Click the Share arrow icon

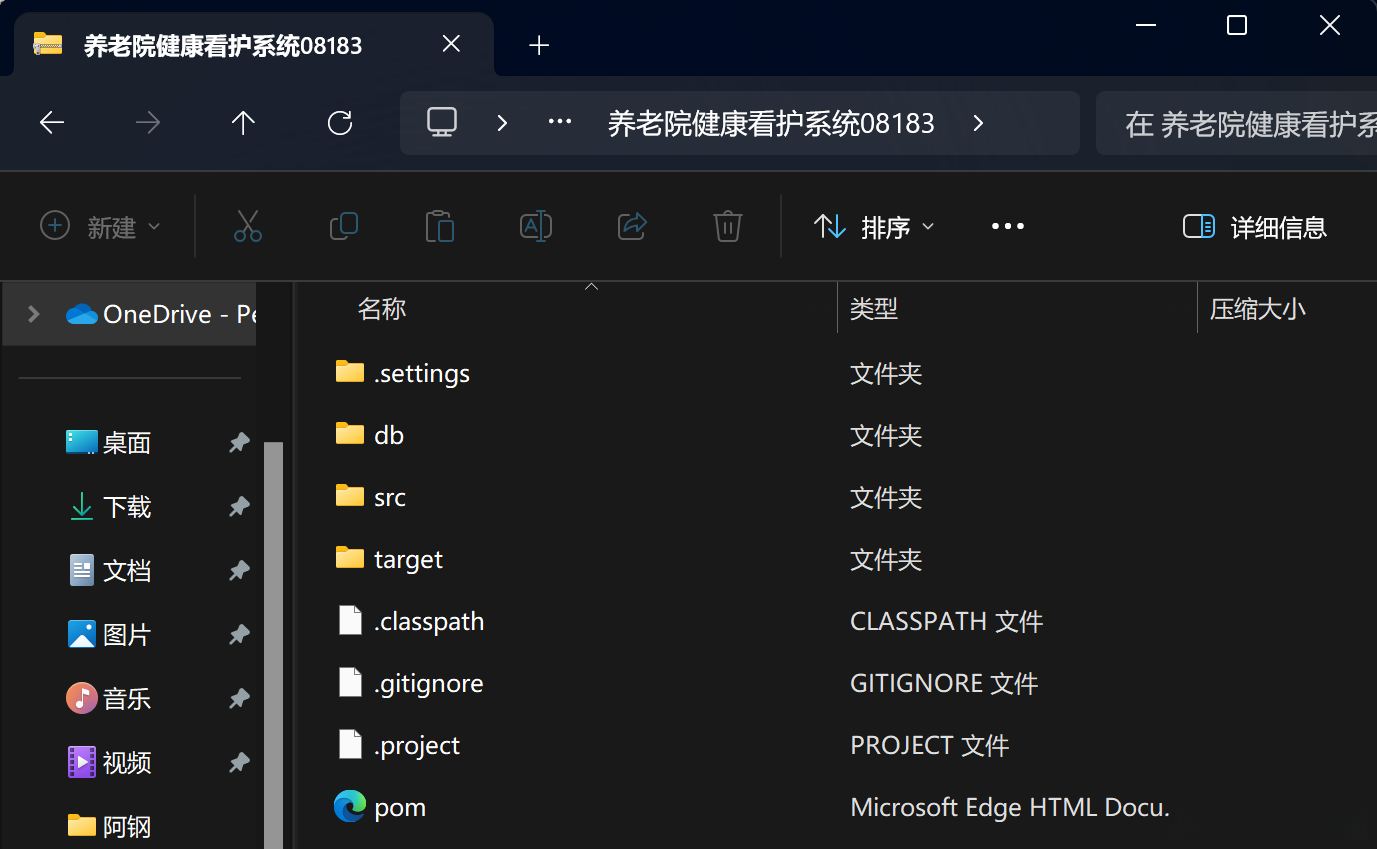tap(632, 226)
